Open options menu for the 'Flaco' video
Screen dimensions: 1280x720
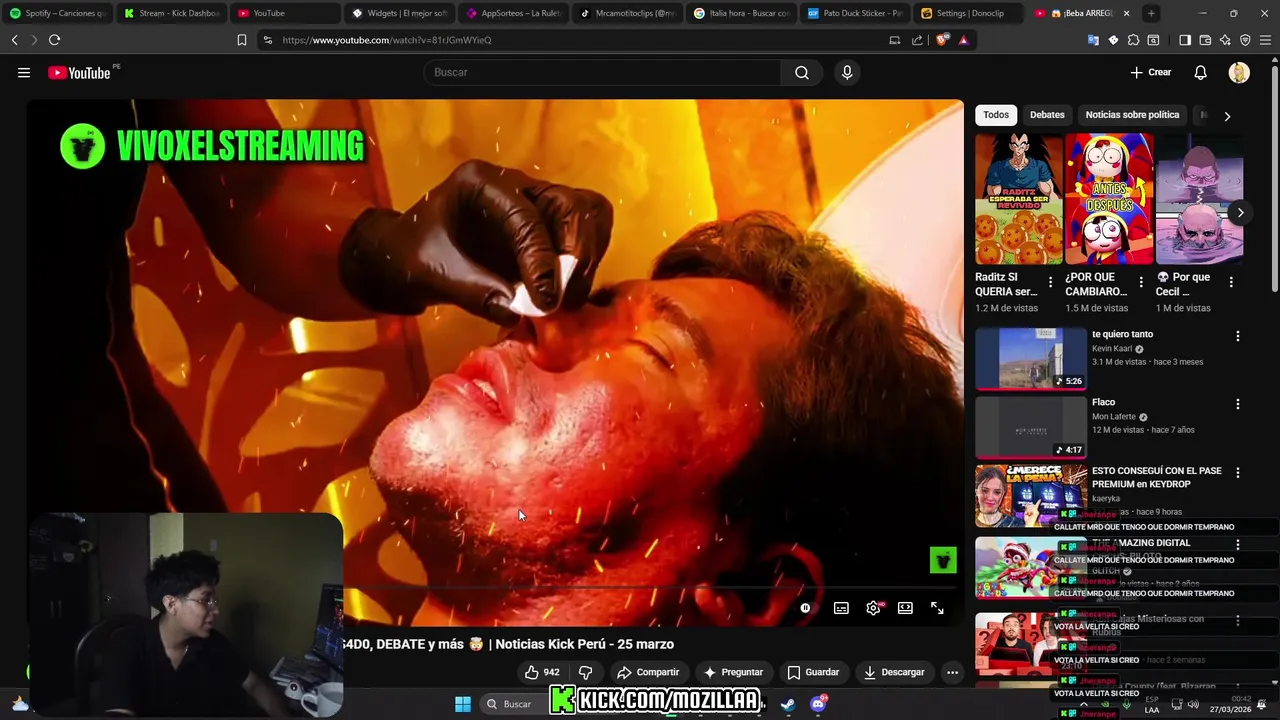pyautogui.click(x=1238, y=405)
